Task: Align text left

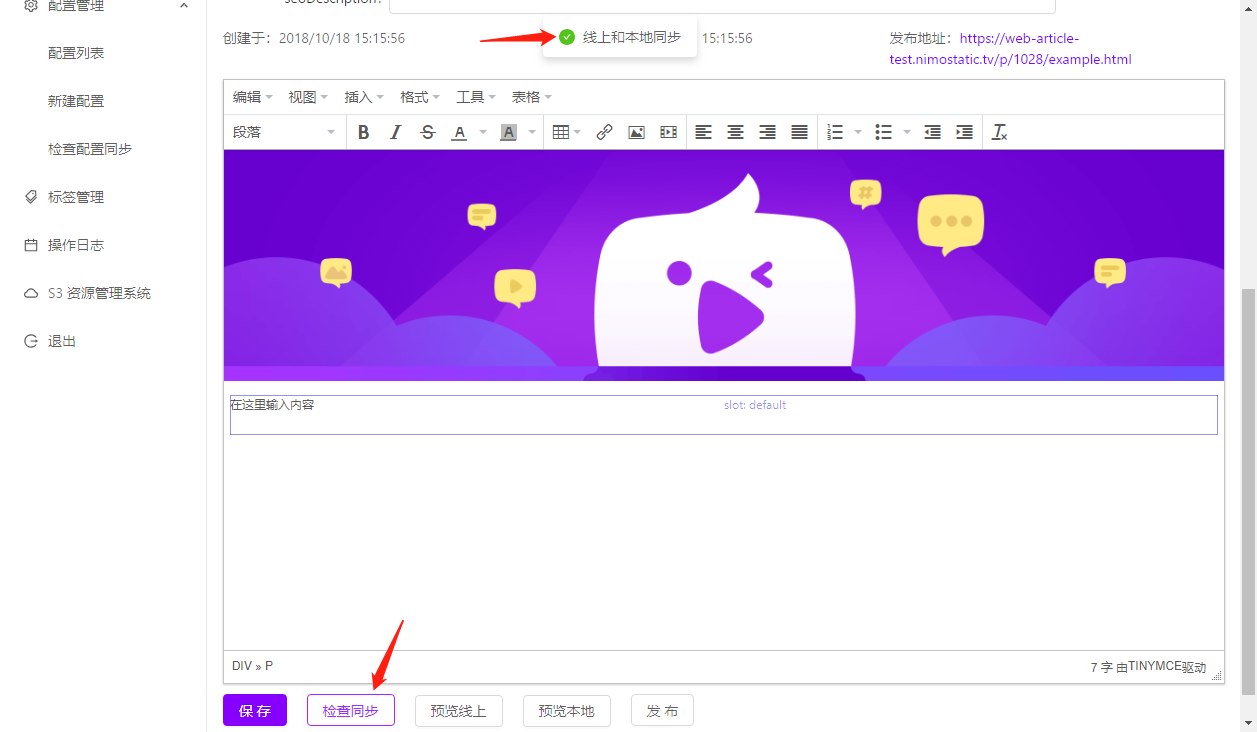Action: pyautogui.click(x=704, y=132)
